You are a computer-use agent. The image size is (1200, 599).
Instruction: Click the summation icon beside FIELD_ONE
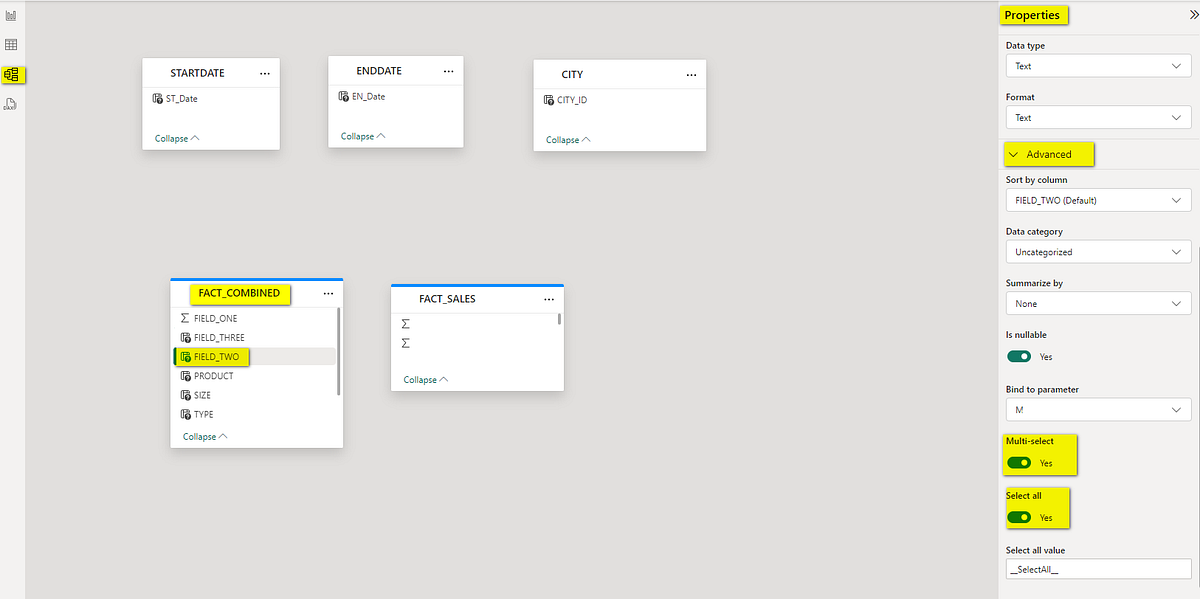pyautogui.click(x=184, y=318)
